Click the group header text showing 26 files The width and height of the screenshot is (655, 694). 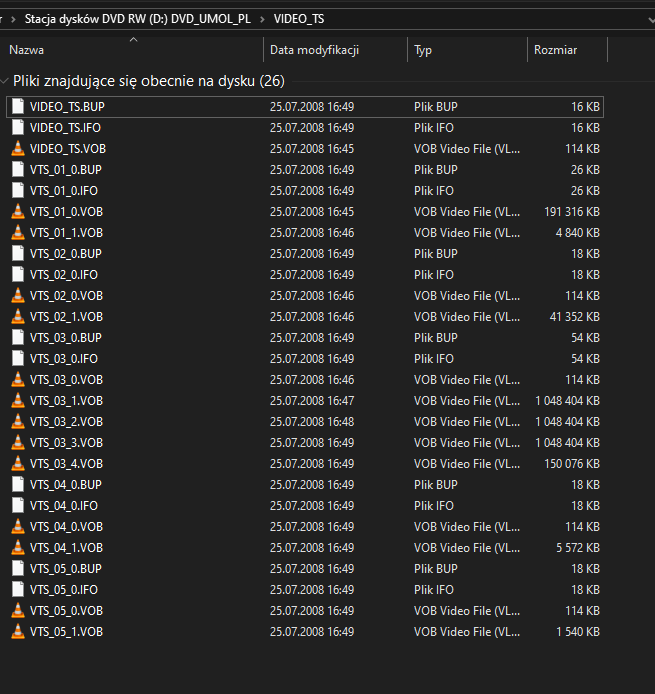(x=149, y=81)
